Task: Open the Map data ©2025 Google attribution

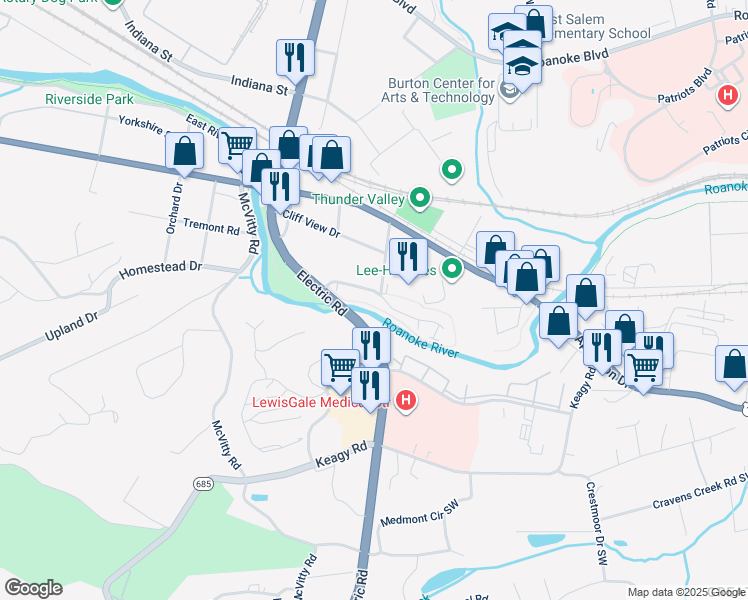Action: tap(686, 593)
